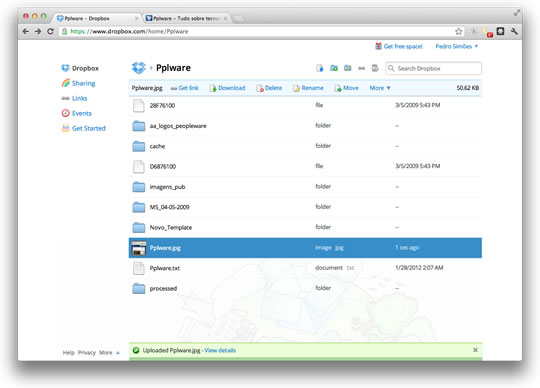Click the 1/28/2012 2:07 AM date cell
The width and height of the screenshot is (540, 388).
tap(419, 268)
